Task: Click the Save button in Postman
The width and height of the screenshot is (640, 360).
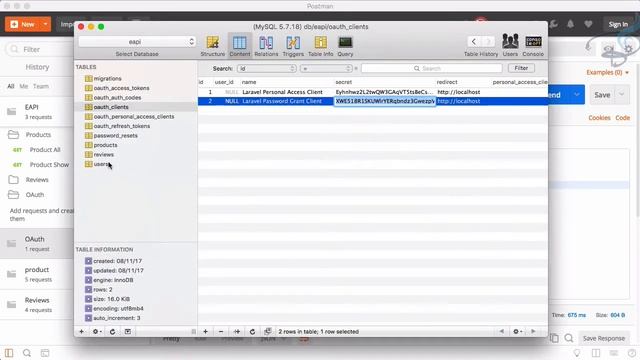Action: tap(602, 95)
